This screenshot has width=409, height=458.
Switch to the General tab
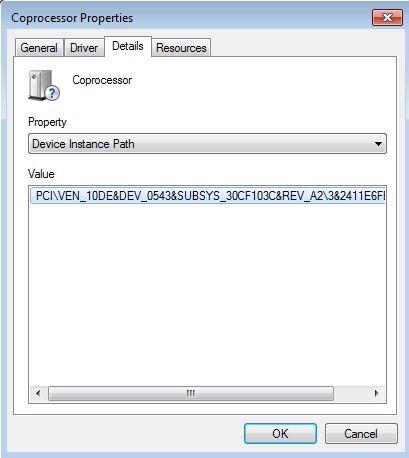39,48
